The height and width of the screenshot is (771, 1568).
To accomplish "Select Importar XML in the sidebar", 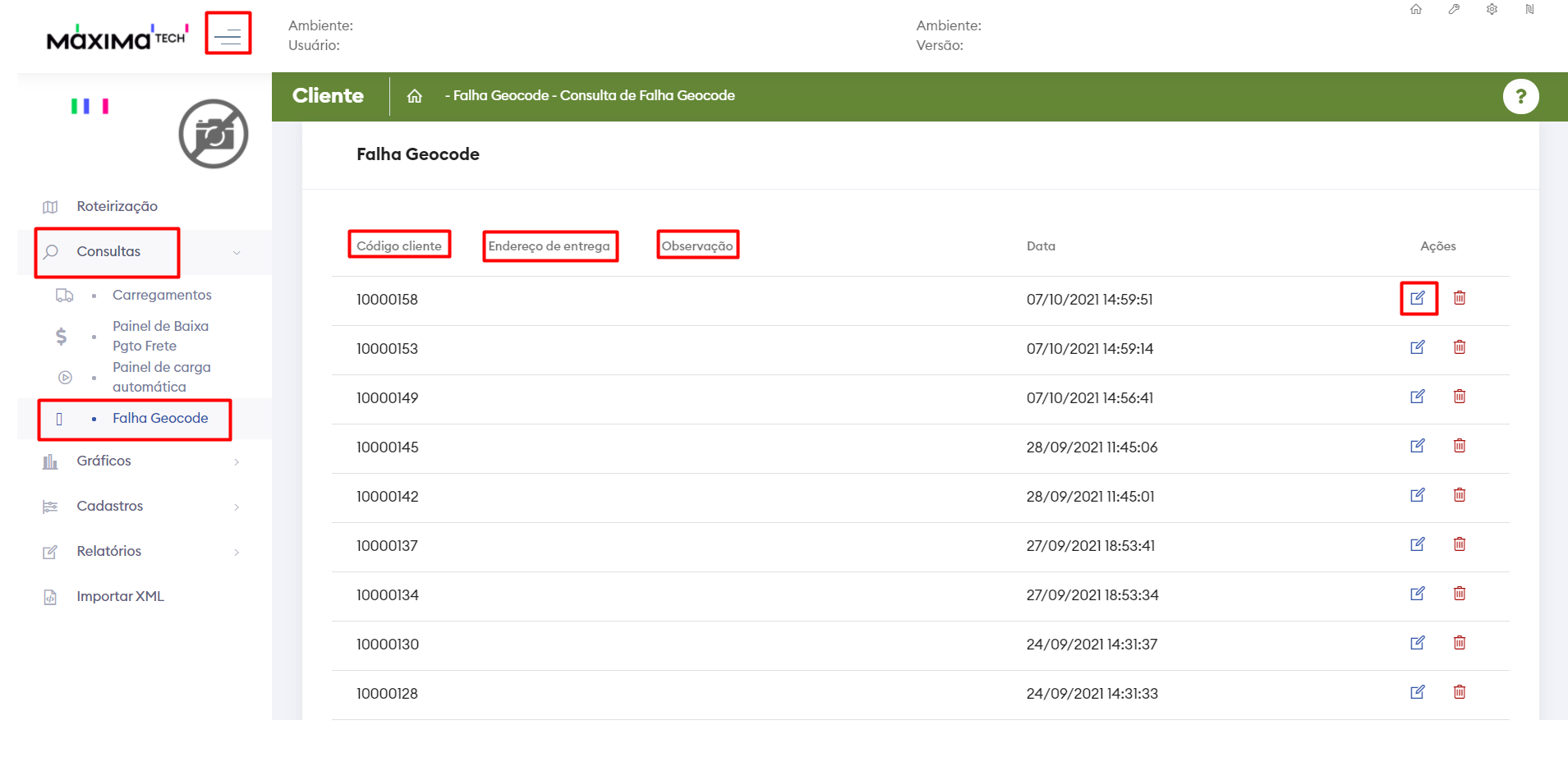I will point(120,597).
